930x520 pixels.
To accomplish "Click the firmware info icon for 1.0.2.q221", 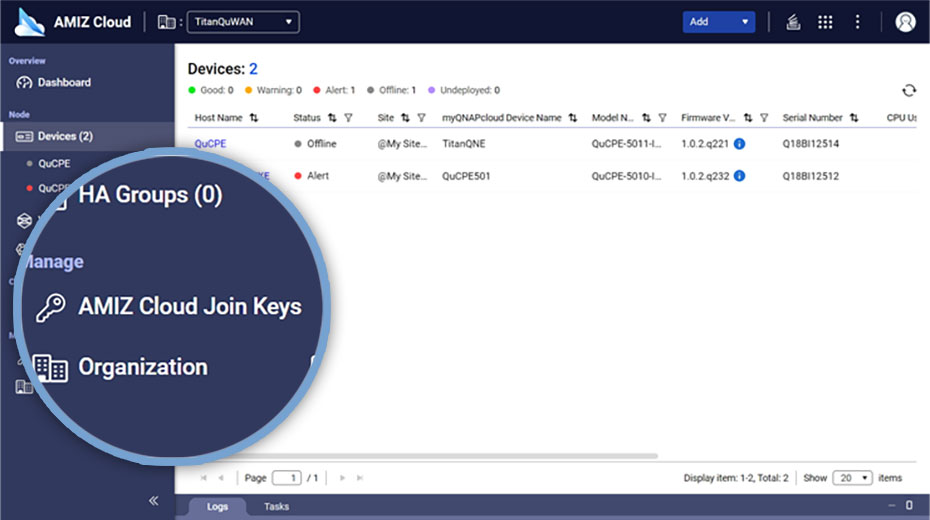I will click(x=739, y=144).
